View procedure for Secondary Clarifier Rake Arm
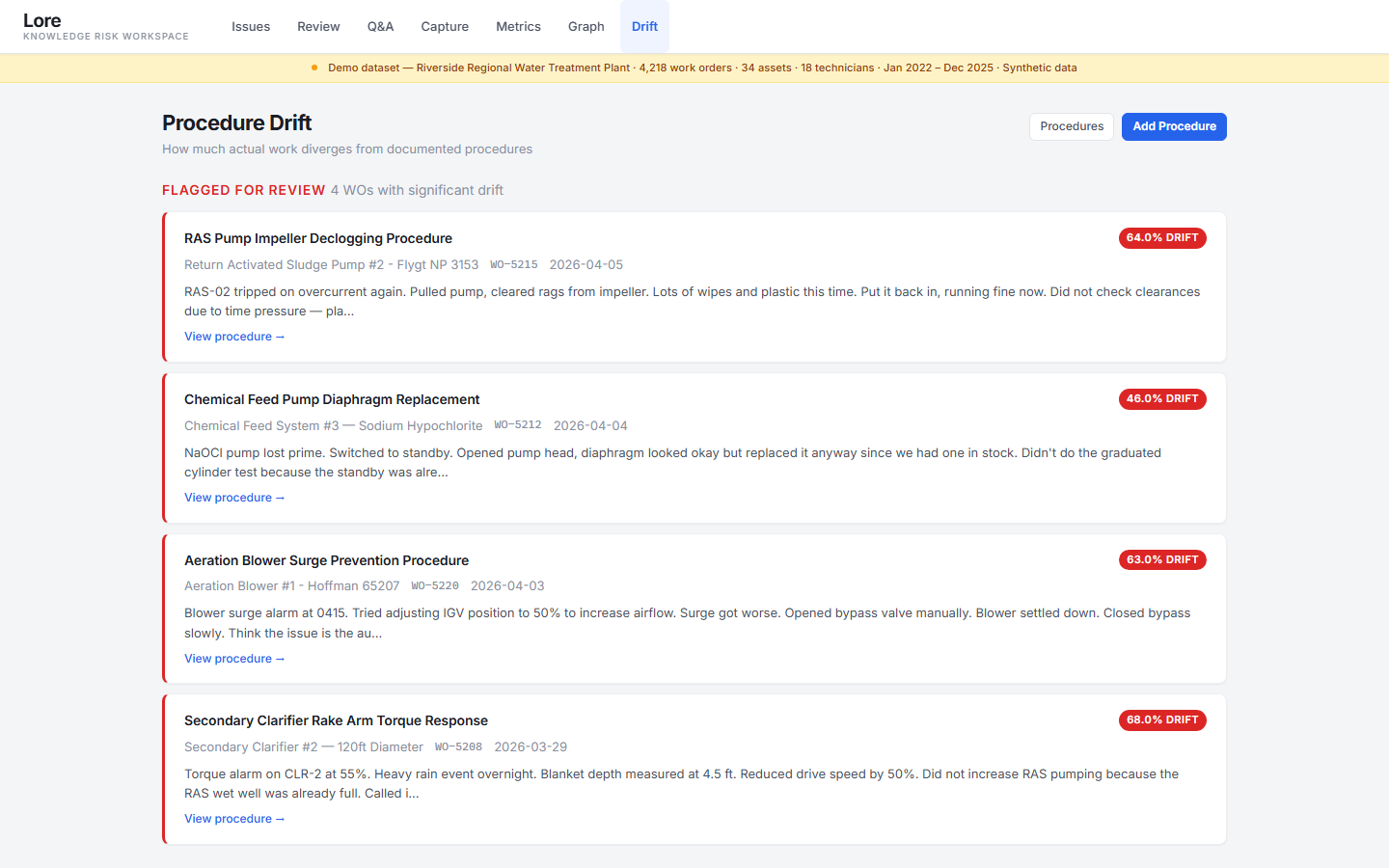 click(234, 818)
